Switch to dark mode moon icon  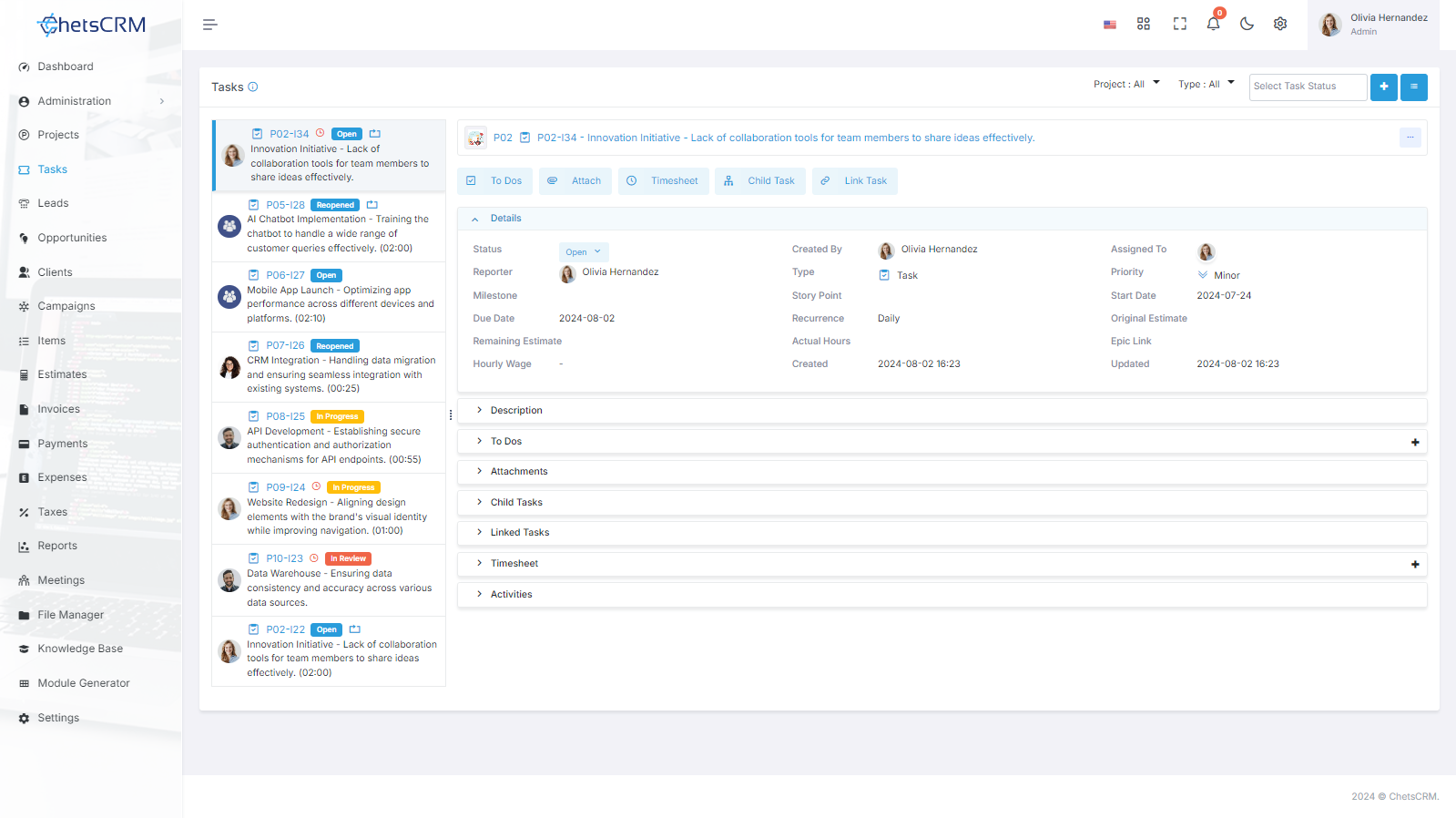coord(1247,25)
